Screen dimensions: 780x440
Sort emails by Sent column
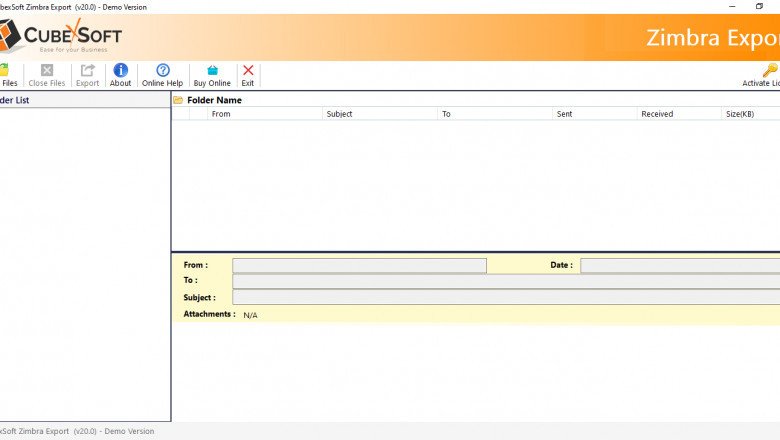[594, 114]
